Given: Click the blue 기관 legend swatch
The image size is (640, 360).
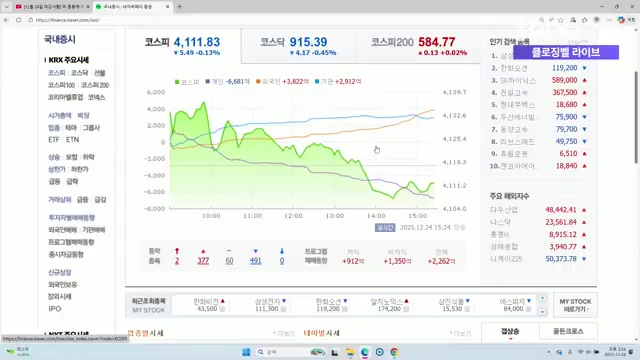Looking at the screenshot, I should coord(317,82).
